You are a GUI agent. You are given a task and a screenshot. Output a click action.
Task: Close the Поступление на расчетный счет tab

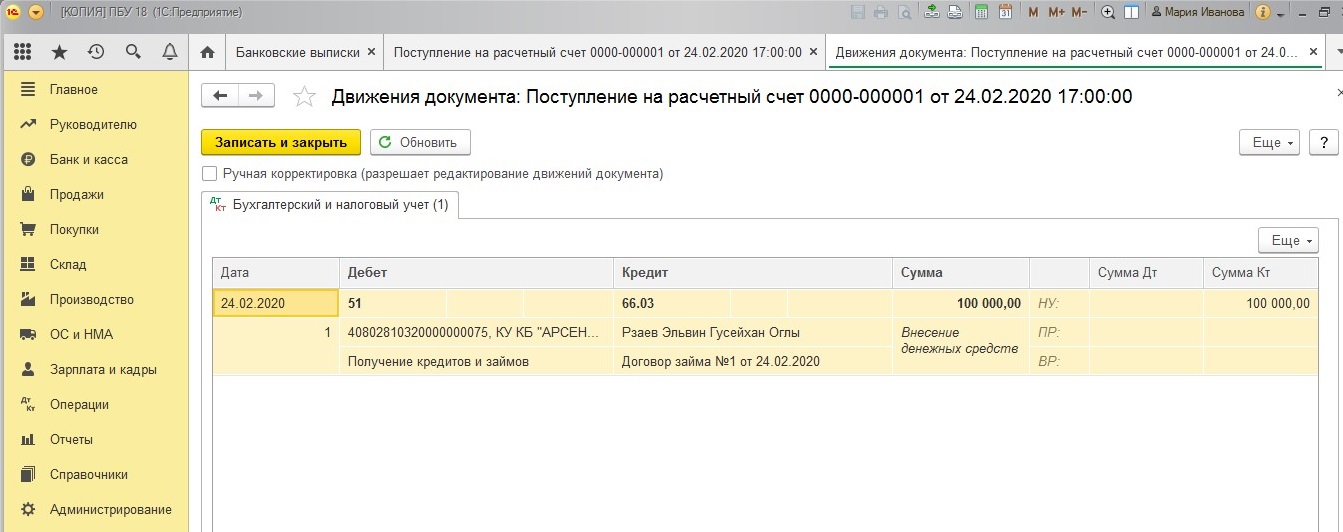(x=813, y=52)
